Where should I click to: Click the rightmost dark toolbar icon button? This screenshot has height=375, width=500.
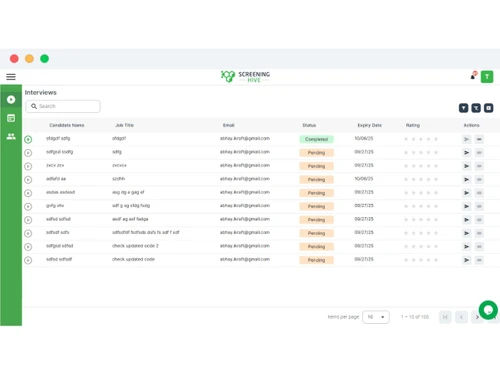coord(488,108)
